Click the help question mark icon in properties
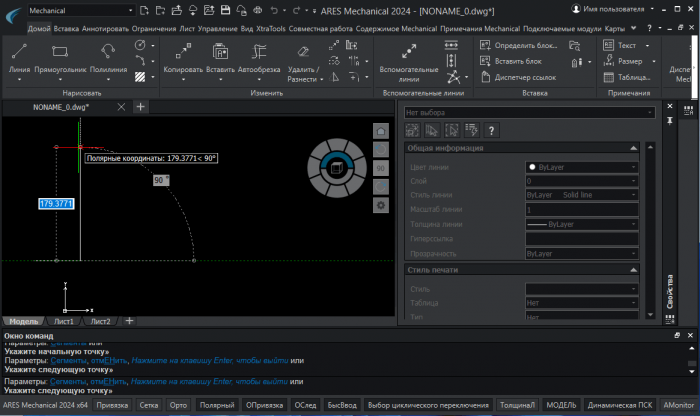The image size is (700, 416). [x=492, y=130]
